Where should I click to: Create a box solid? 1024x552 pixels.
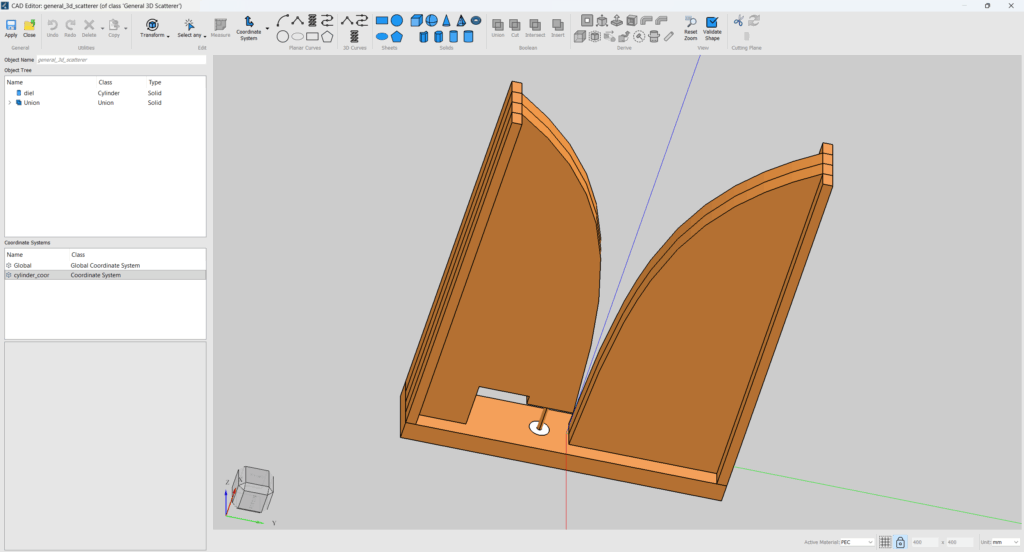pyautogui.click(x=417, y=21)
